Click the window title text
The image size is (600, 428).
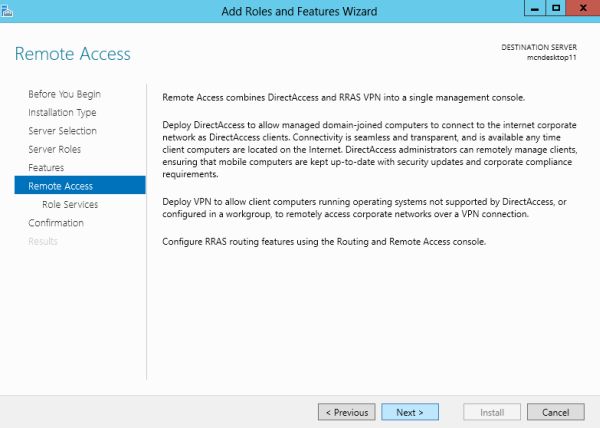coord(299,10)
